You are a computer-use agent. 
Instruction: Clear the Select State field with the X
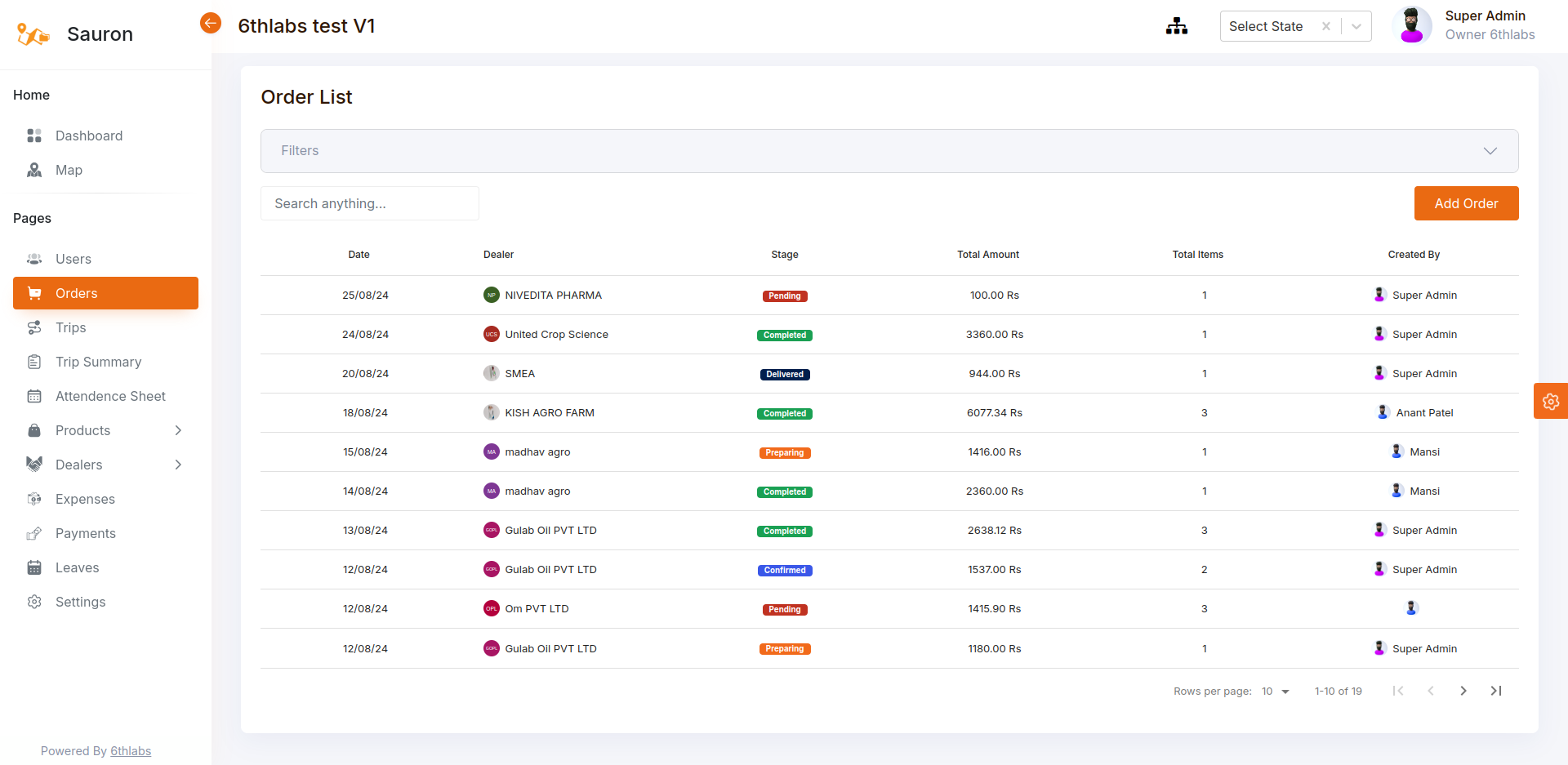pos(1326,26)
